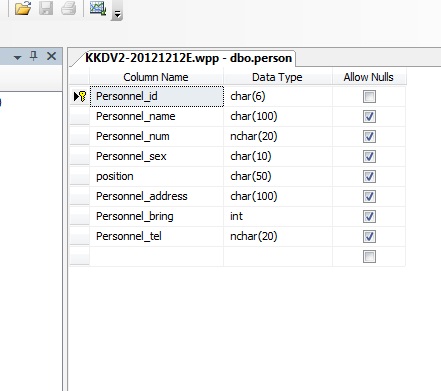Viewport: 441px width, 391px height.
Task: Click the primary key row selector for Personnel_id
Action: coord(80,97)
